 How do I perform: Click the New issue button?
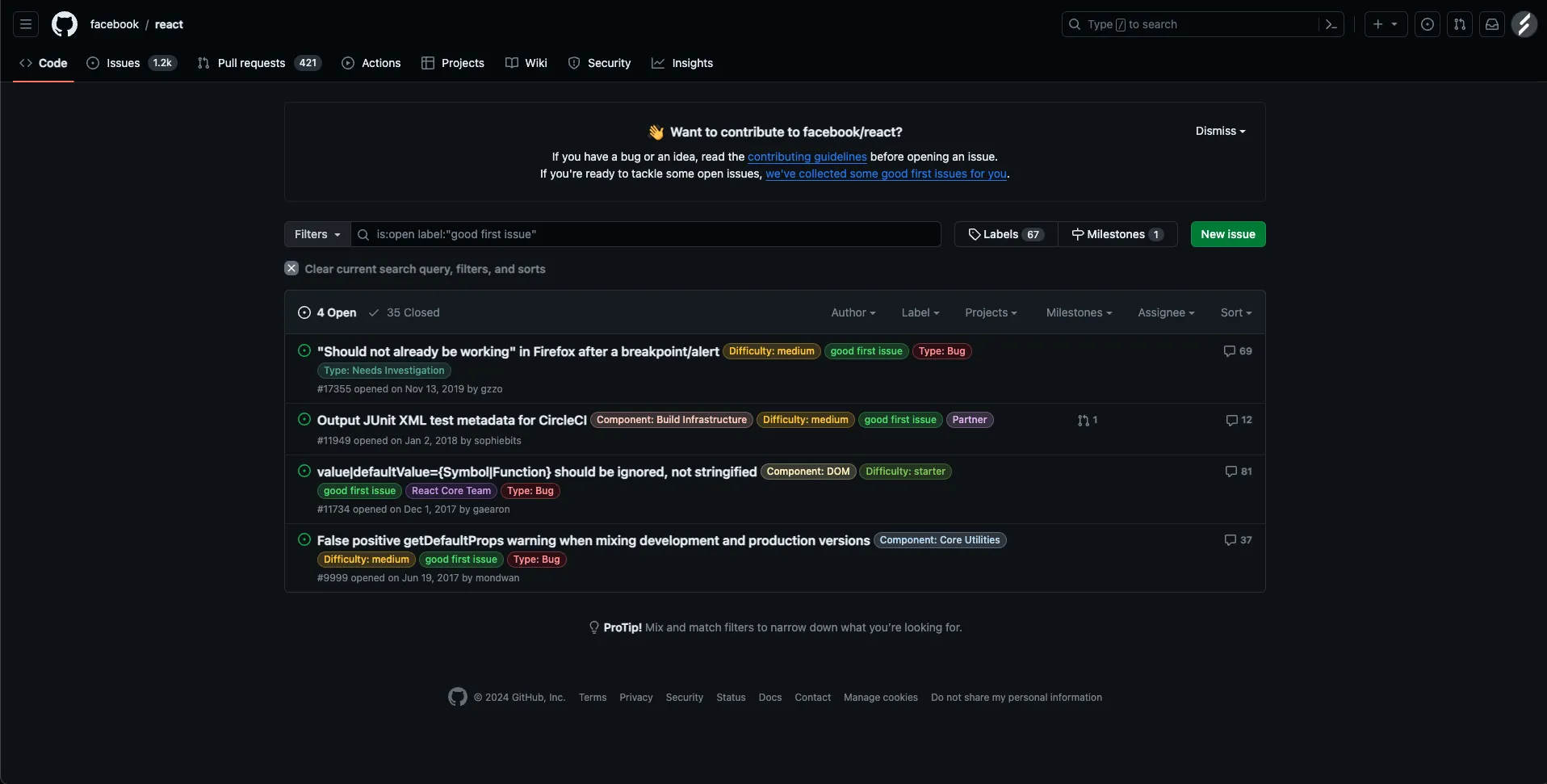pos(1228,234)
